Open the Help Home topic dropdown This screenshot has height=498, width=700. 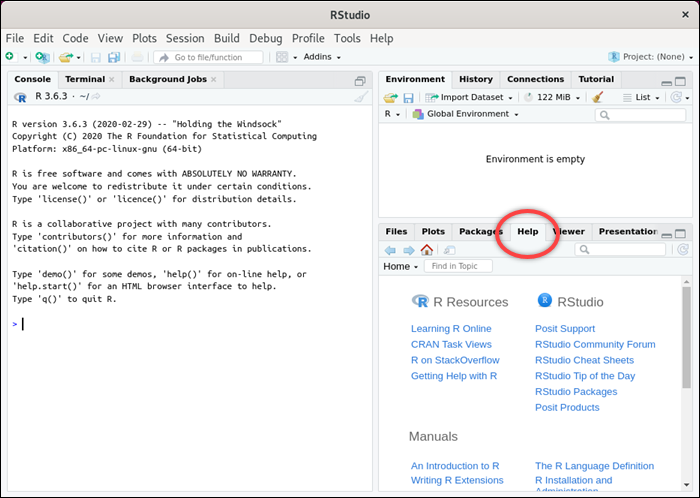coord(400,266)
